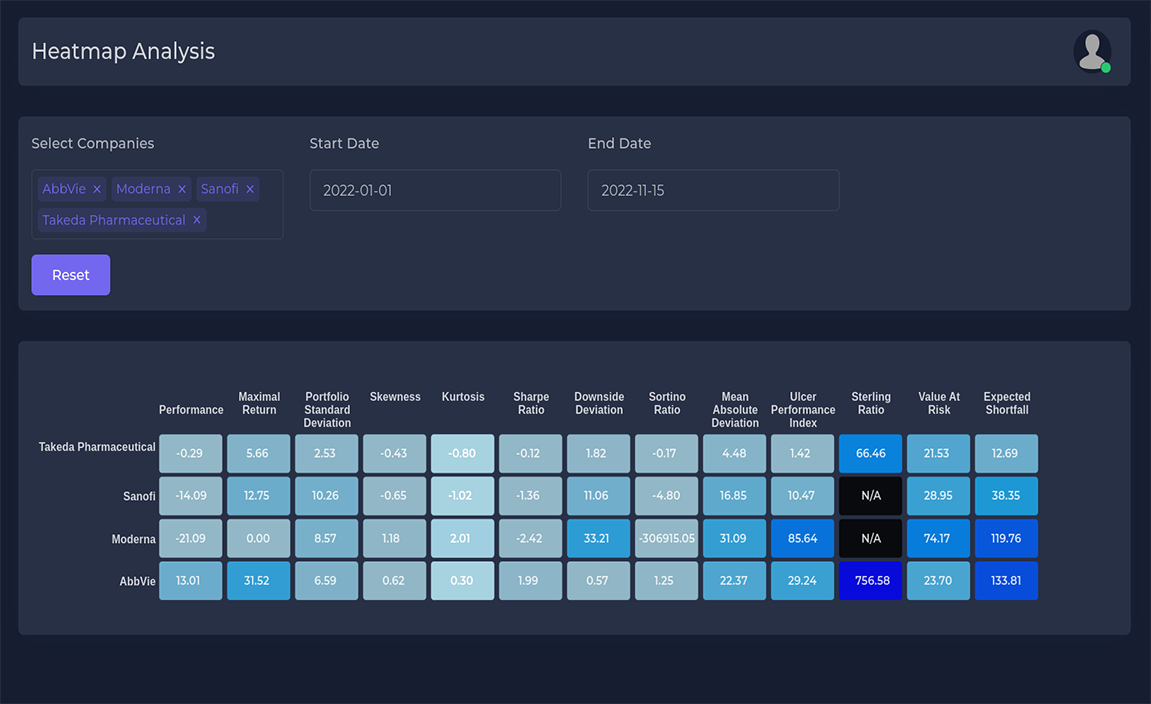Click Takeda Sterling Ratio cell 66.46
Screen dimensions: 1151x704
(x=870, y=454)
